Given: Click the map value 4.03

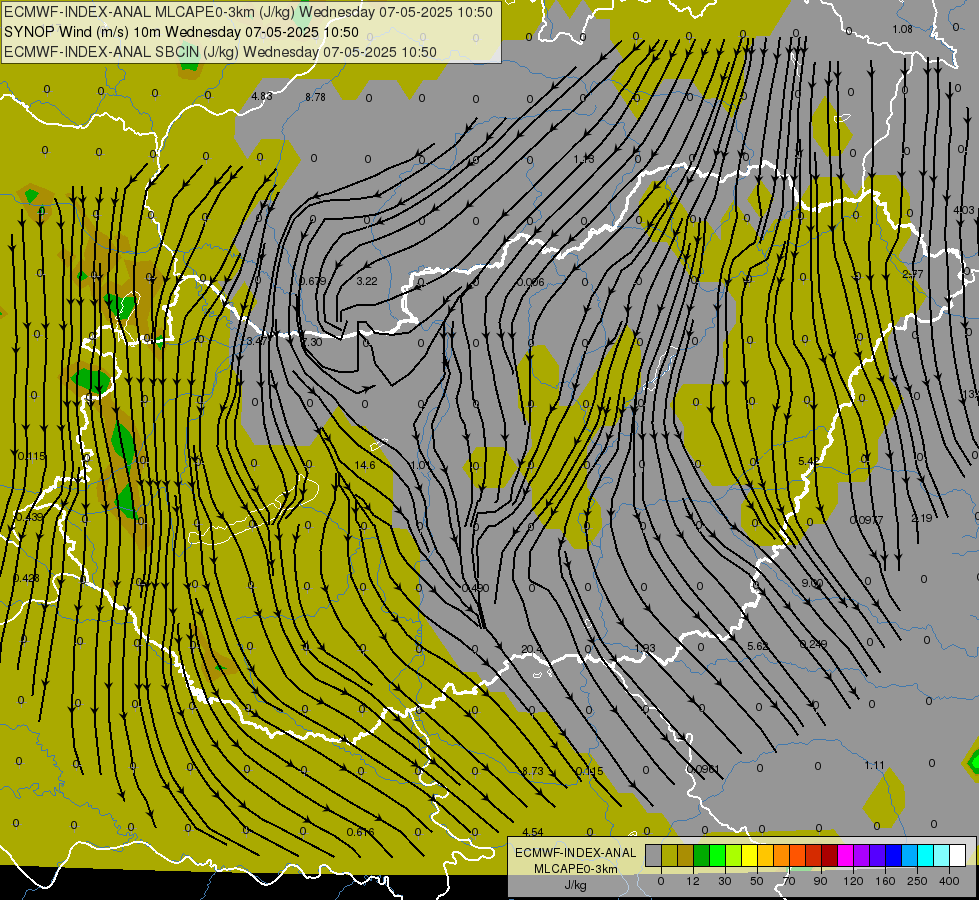Looking at the screenshot, I should pos(964,210).
